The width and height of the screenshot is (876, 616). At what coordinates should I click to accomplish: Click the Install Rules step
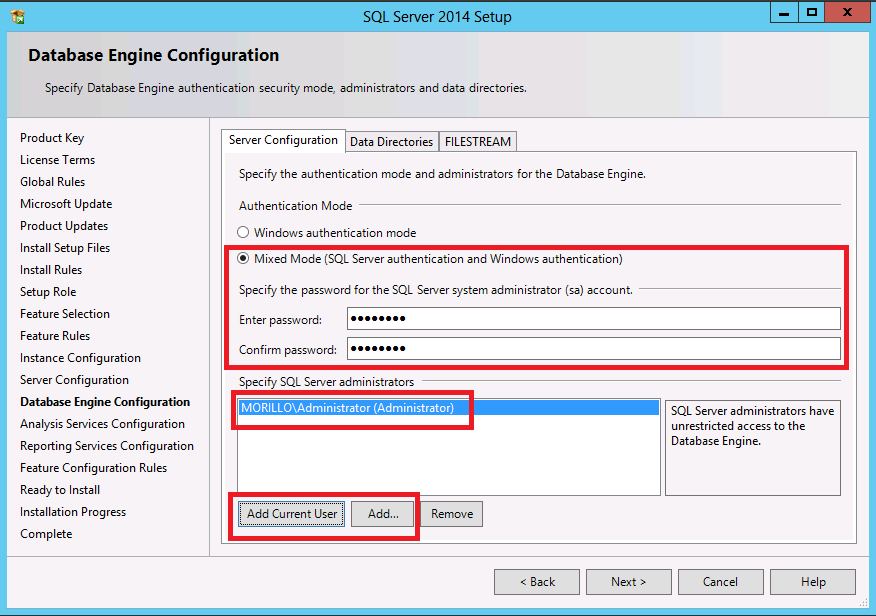51,270
